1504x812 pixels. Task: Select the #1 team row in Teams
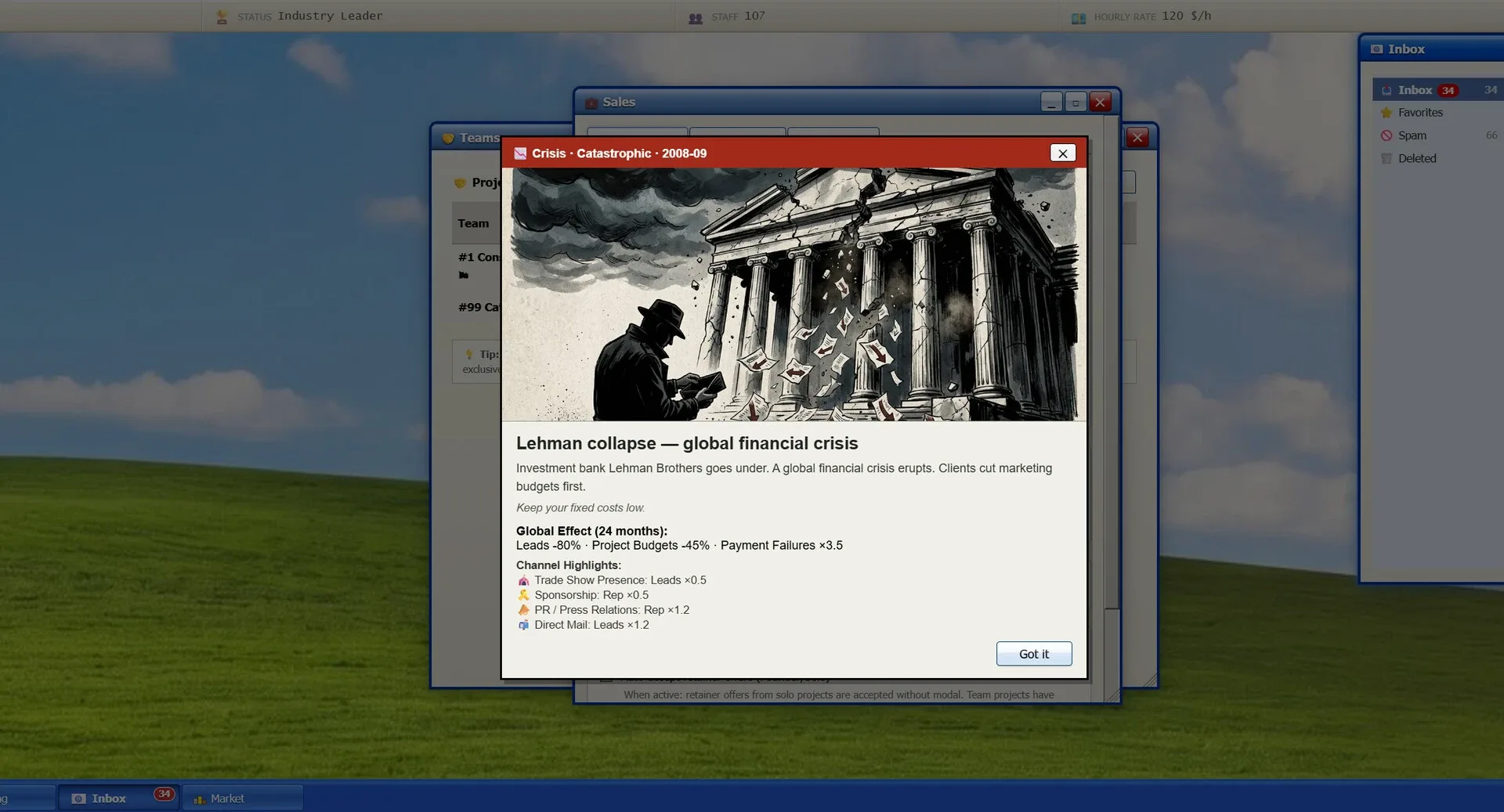pos(477,265)
